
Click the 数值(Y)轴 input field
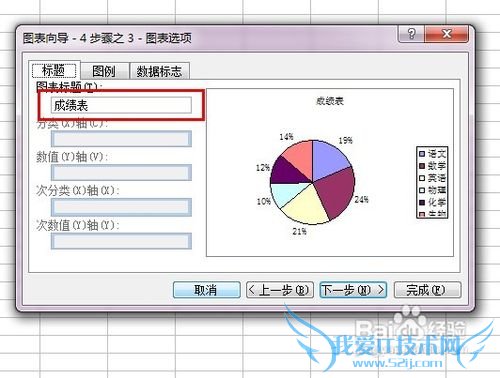(121, 172)
